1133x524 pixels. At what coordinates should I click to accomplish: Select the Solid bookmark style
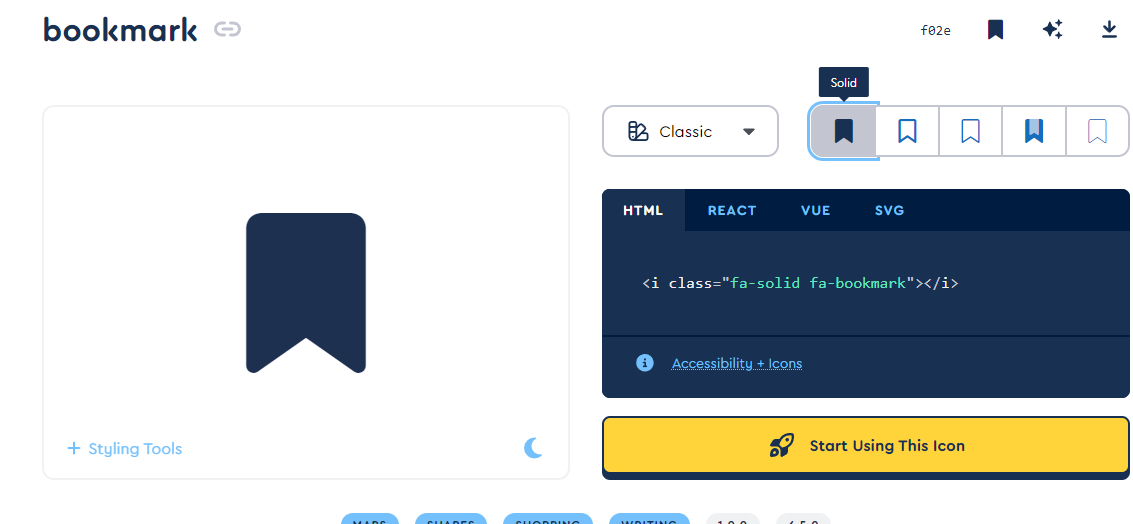pos(843,131)
